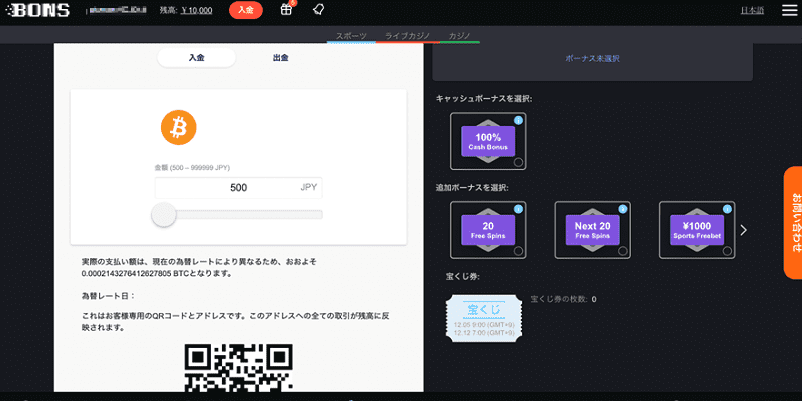Click the ¥10,000 balance link
802x401 pixels.
pos(196,10)
